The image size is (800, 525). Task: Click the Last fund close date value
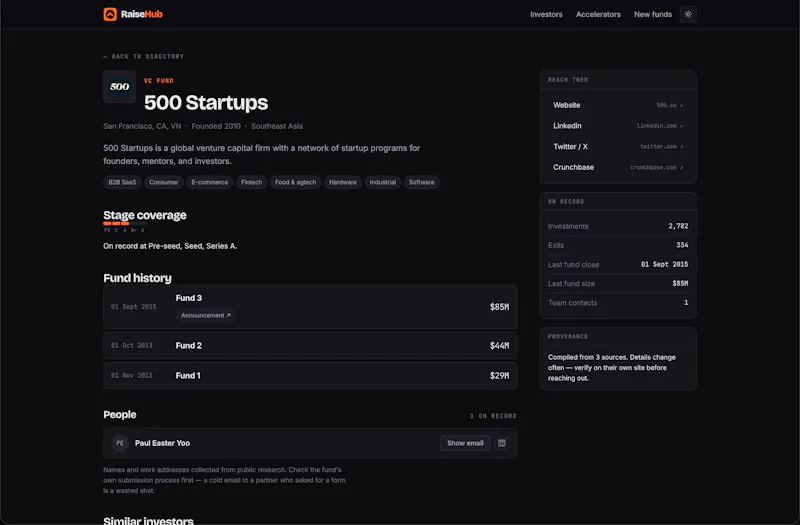coord(664,264)
